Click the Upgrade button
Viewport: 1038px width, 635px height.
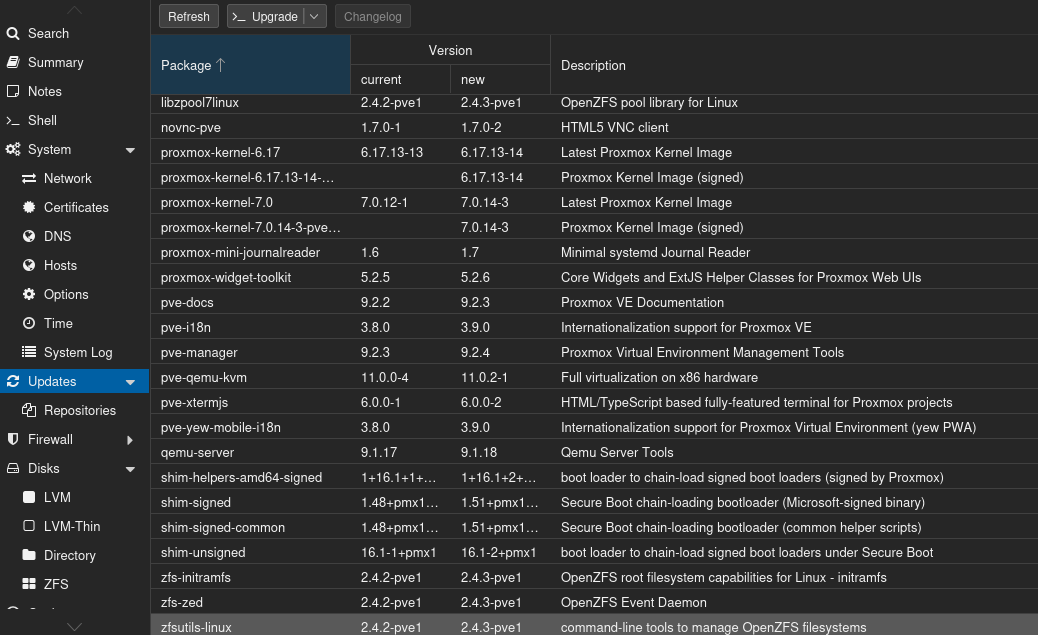coord(265,17)
